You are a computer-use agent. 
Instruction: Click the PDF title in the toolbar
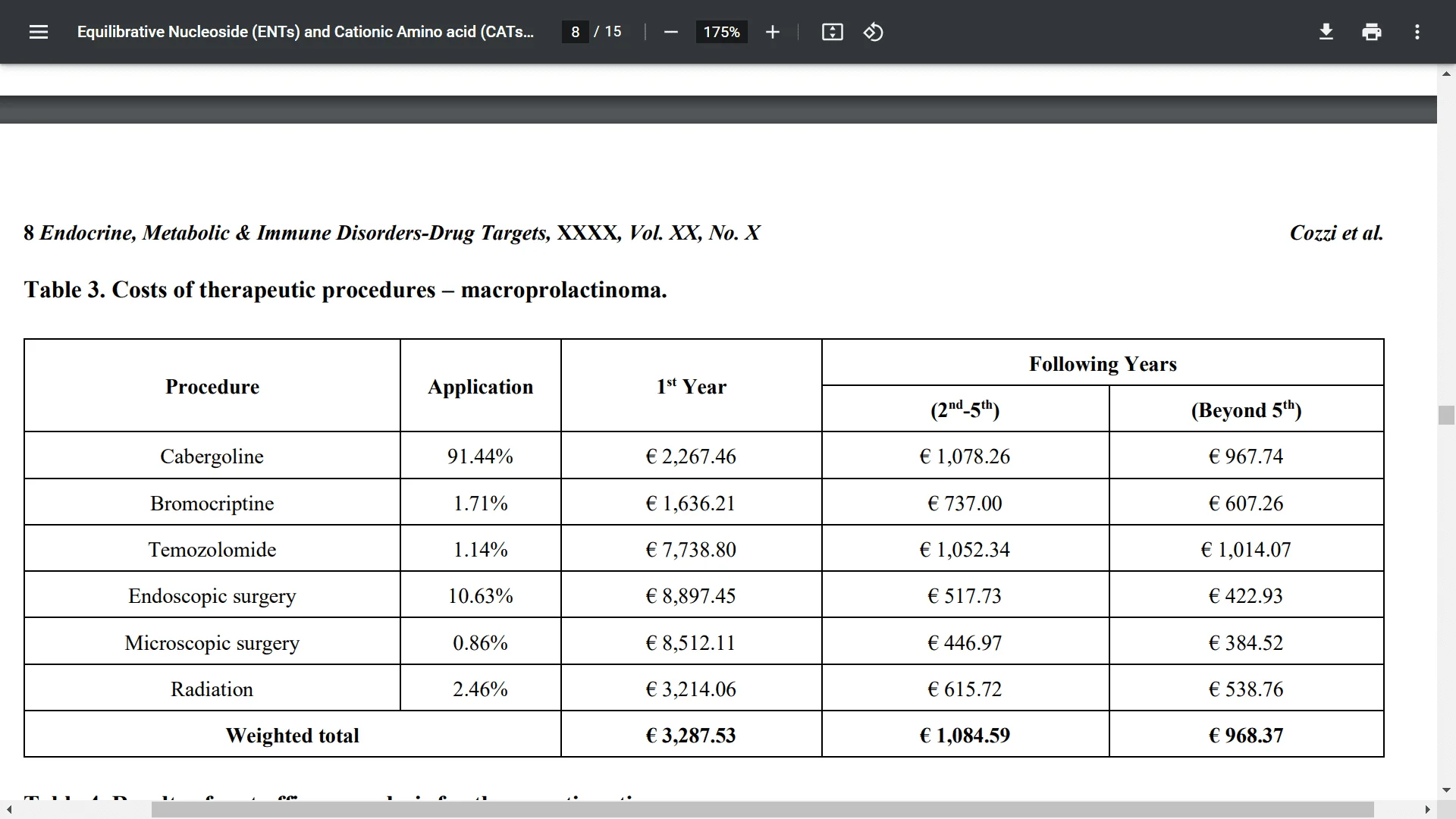(x=305, y=32)
